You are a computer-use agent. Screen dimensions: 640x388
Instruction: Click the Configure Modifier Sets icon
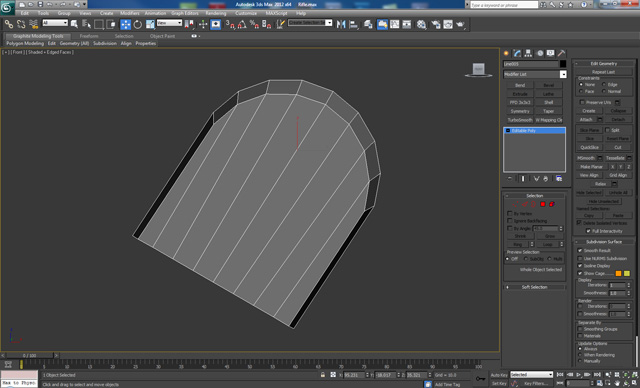point(559,179)
